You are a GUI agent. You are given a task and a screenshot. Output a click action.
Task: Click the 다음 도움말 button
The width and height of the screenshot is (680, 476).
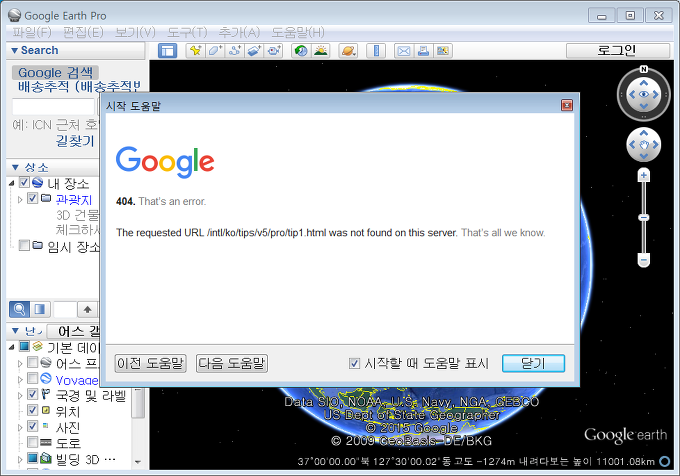click(232, 363)
